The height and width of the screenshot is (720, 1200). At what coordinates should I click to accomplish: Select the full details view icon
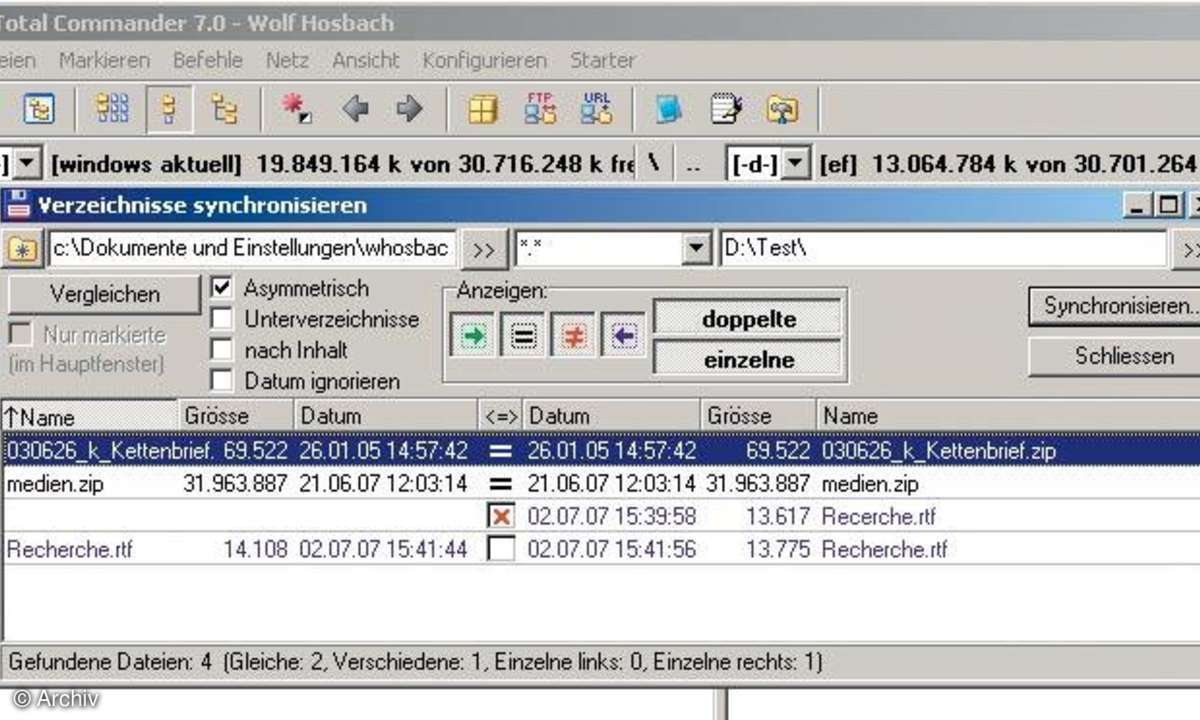point(169,109)
